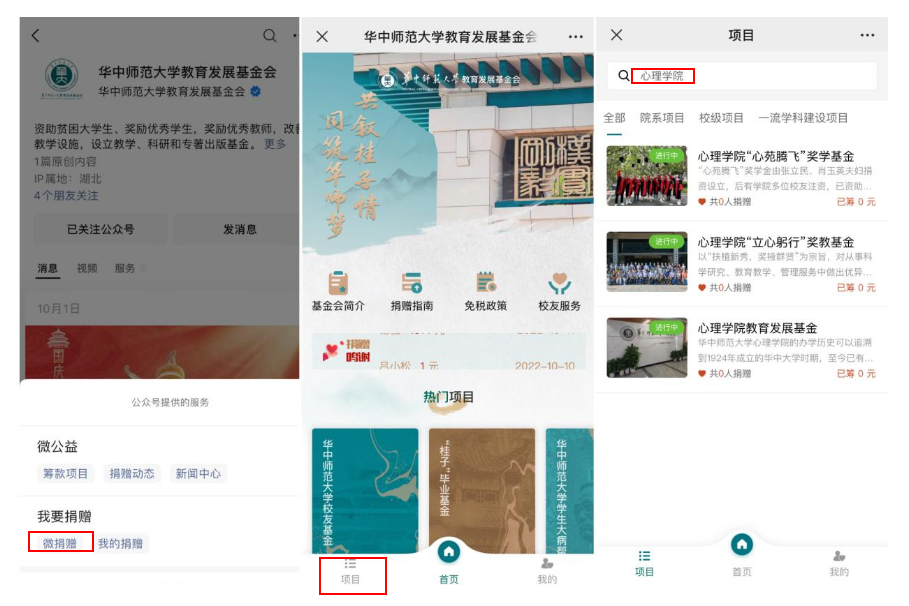This screenshot has width=909, height=606.
Task: Select the 校级项目 tab
Action: [721, 118]
